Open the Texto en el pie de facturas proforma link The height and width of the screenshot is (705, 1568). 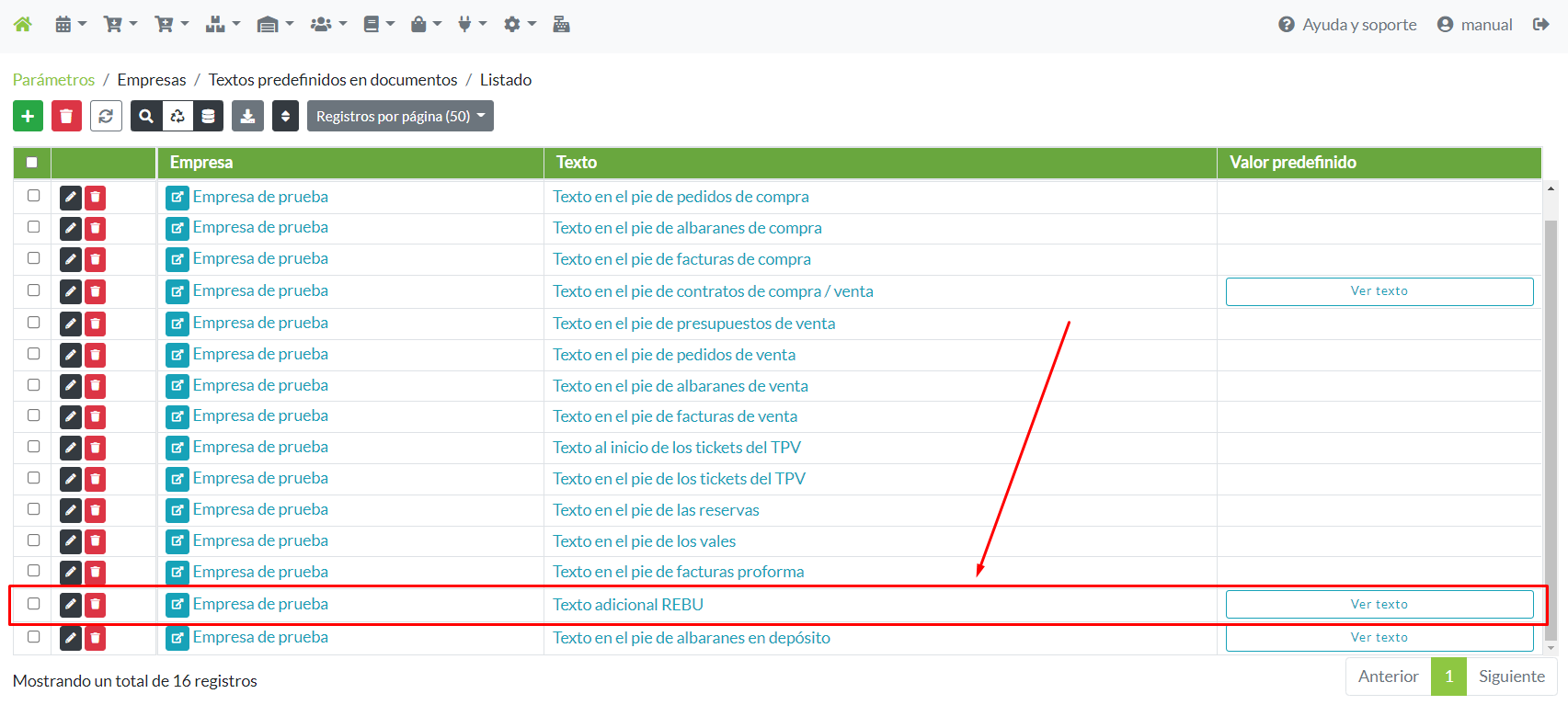pos(678,572)
